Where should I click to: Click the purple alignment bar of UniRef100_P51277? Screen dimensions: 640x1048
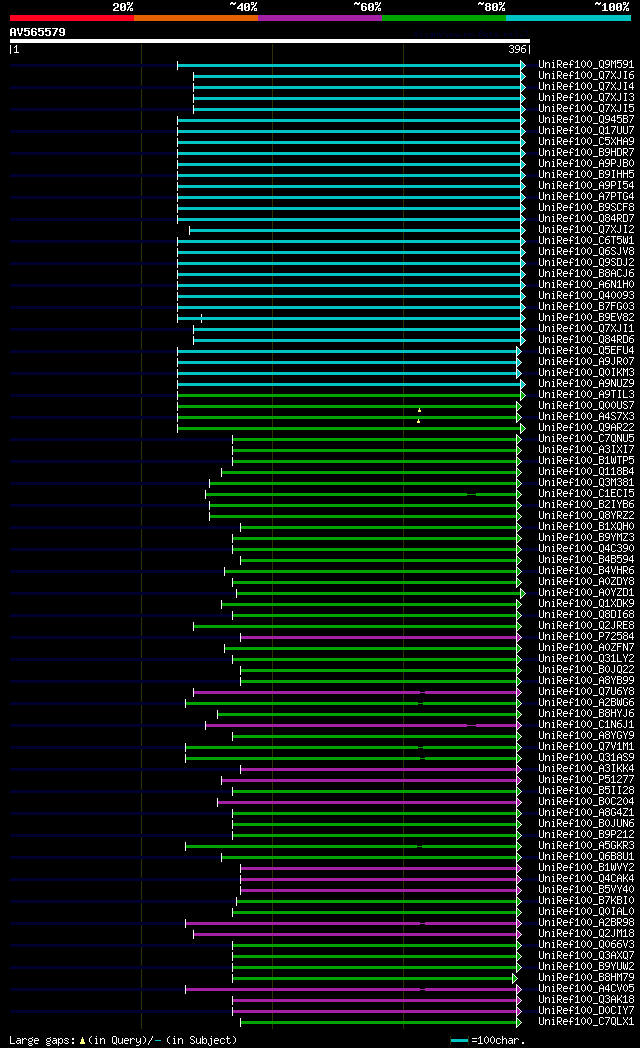click(370, 780)
